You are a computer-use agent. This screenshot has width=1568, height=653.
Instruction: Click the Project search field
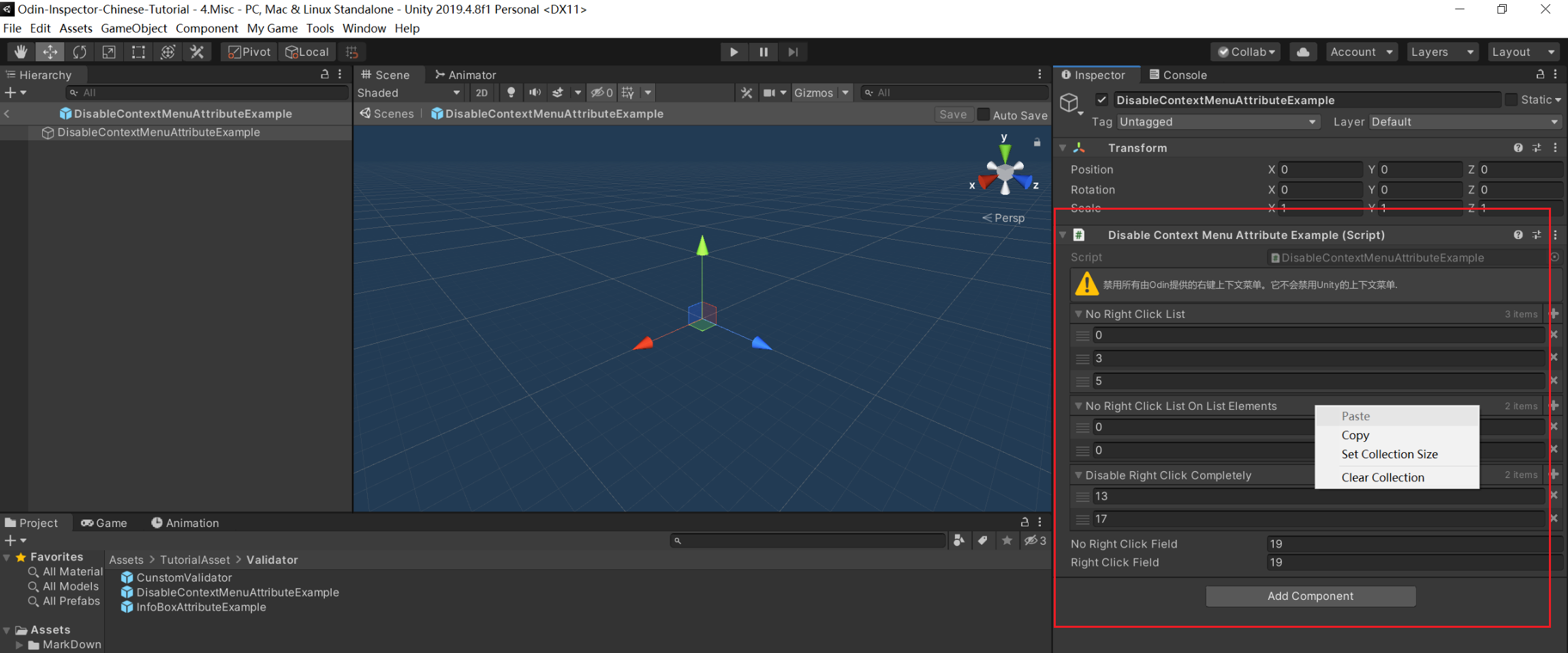click(808, 541)
